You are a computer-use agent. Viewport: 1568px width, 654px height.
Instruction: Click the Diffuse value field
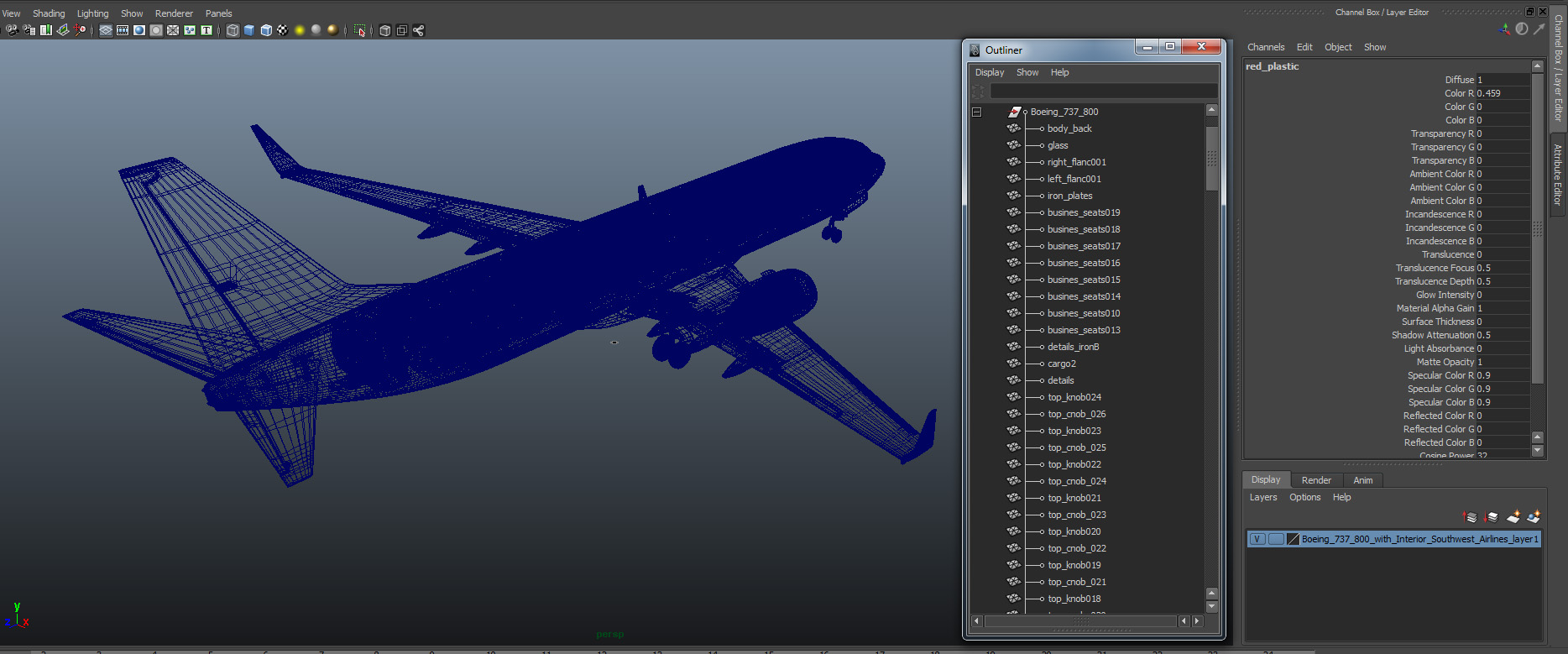coord(1503,80)
